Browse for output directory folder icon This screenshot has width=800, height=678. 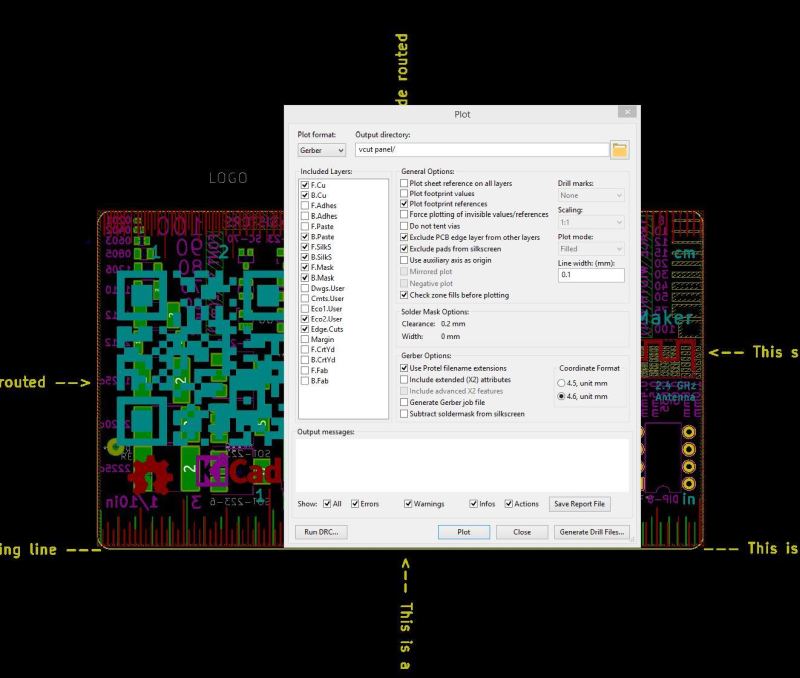pos(619,150)
